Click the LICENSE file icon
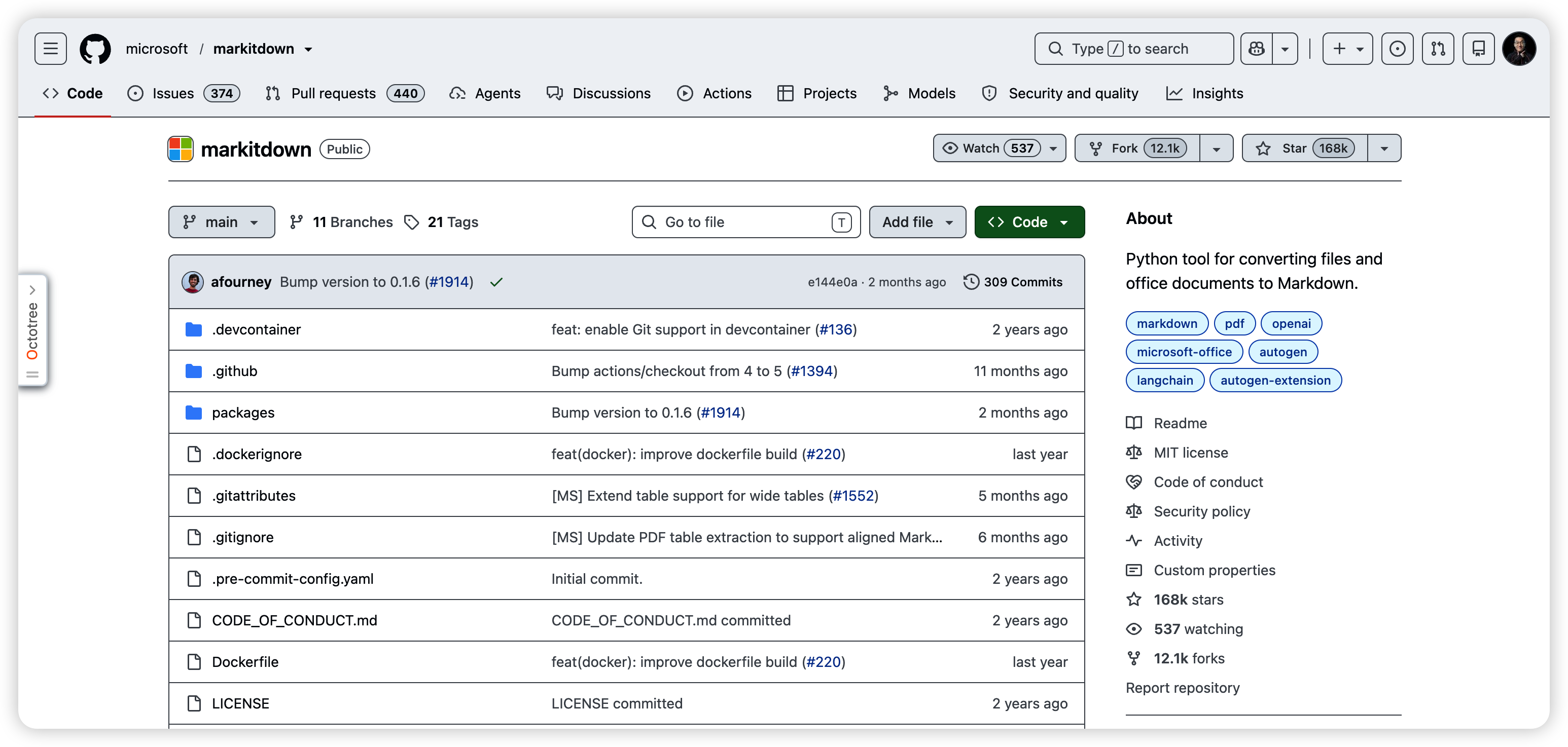 [x=194, y=703]
